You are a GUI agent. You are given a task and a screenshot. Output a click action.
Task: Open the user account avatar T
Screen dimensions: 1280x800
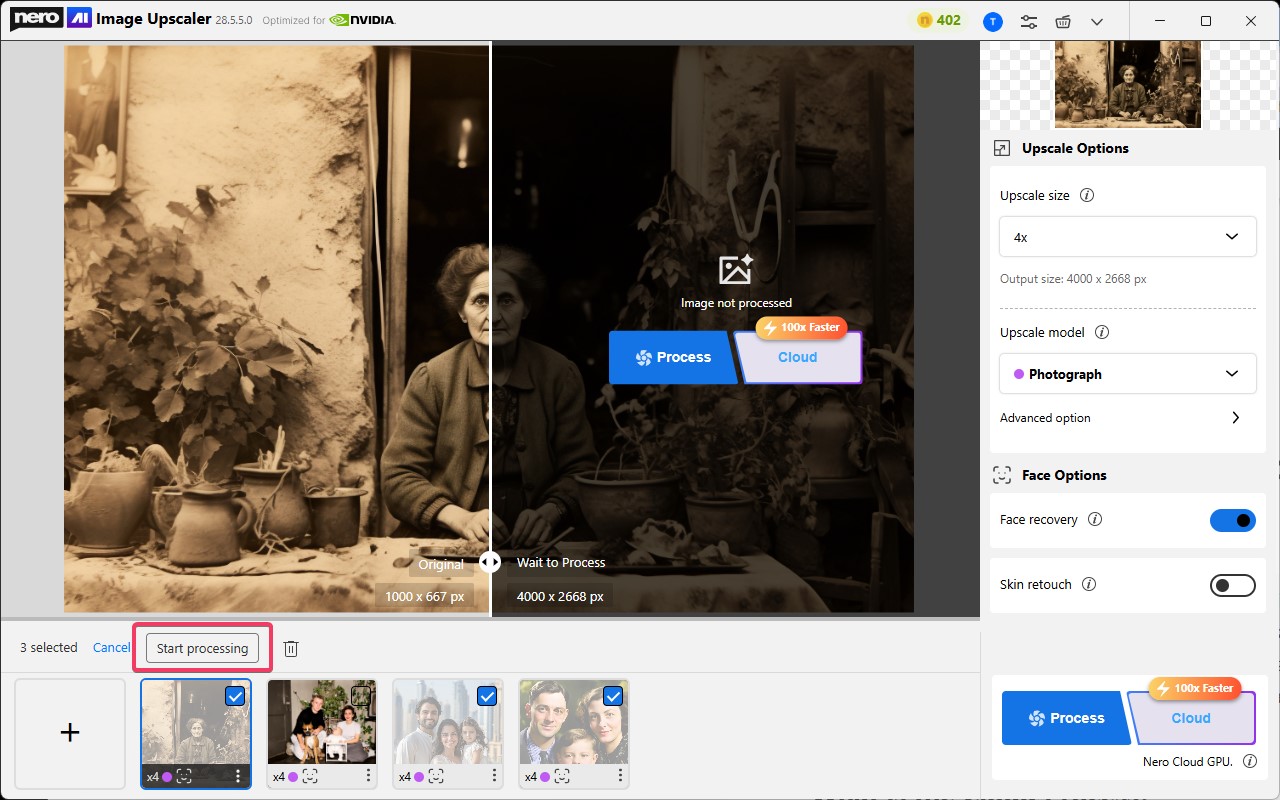992,21
